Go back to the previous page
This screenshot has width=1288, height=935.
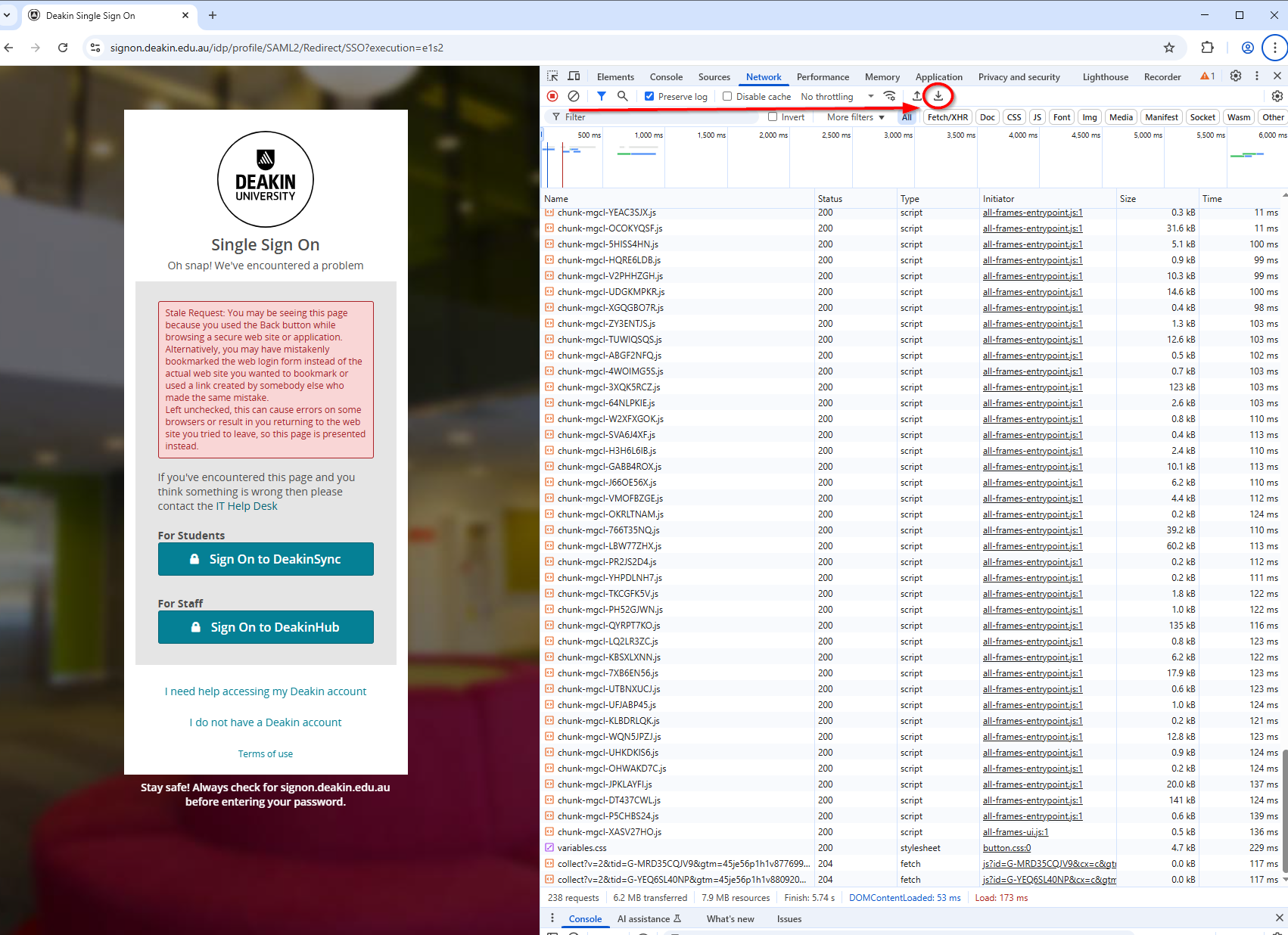(9, 48)
